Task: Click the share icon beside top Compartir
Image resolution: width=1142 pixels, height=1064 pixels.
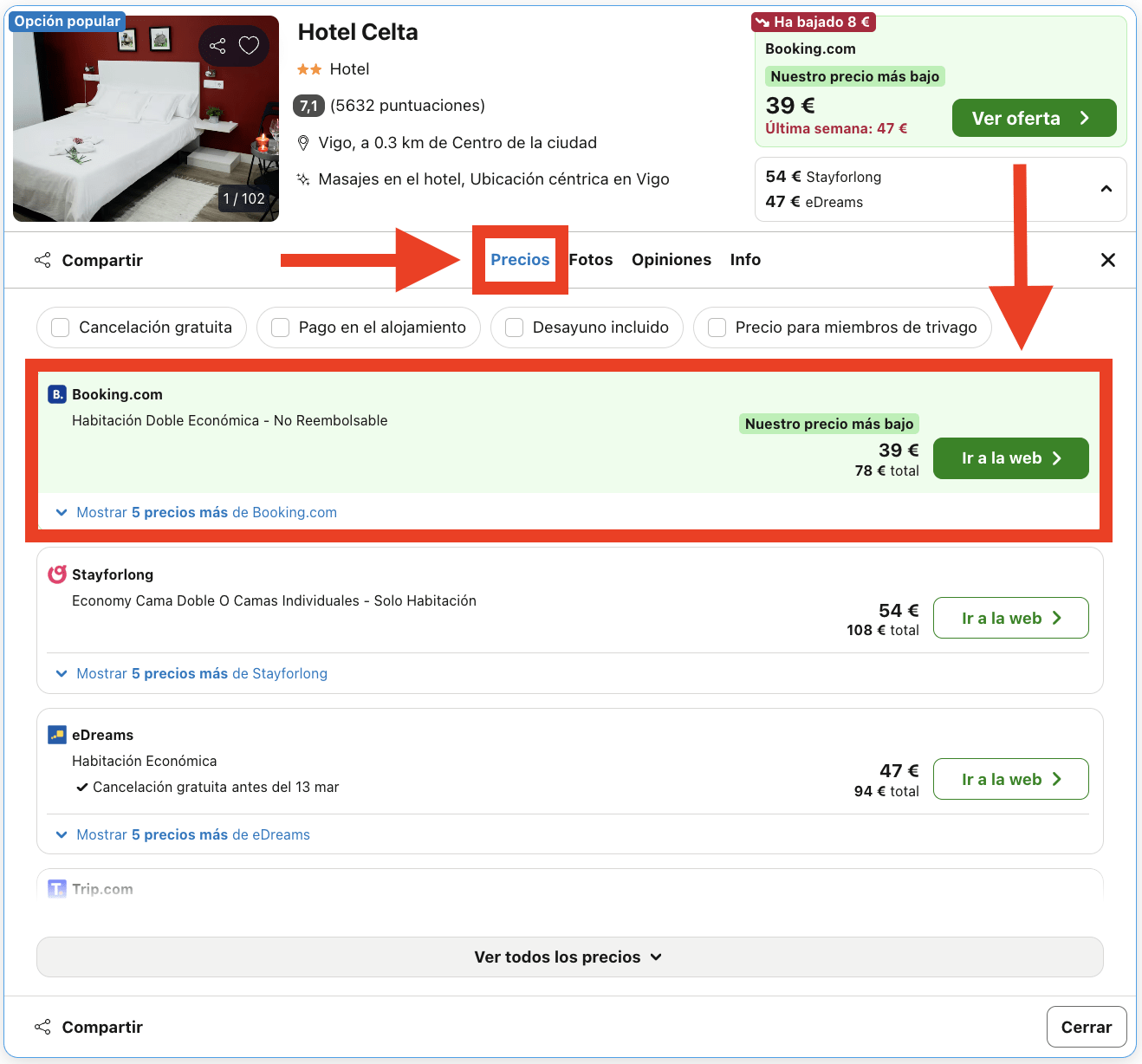Action: [42, 260]
